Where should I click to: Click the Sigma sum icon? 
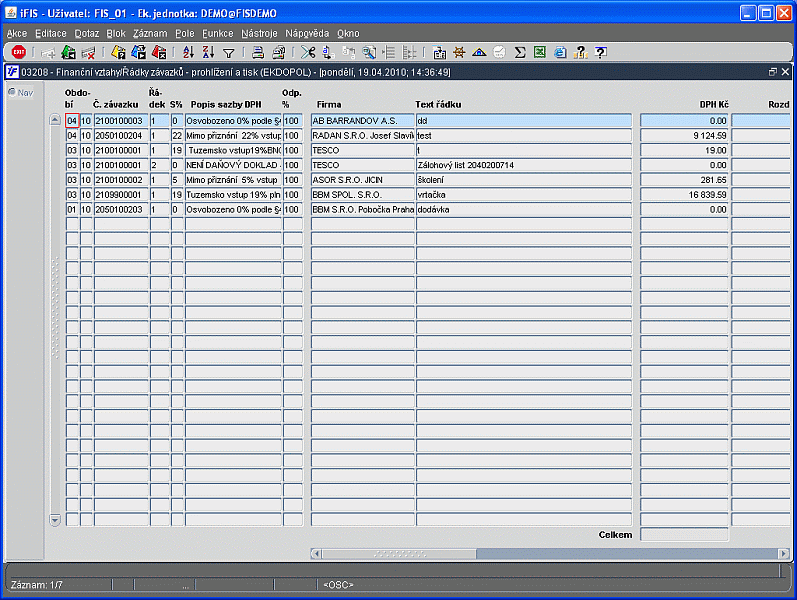click(519, 52)
